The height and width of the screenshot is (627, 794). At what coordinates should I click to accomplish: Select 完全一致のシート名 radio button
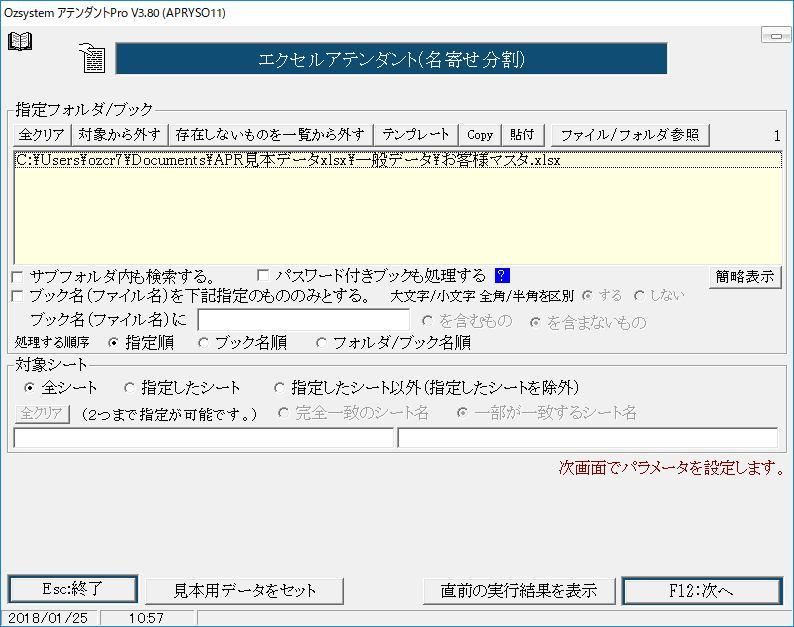(x=284, y=413)
